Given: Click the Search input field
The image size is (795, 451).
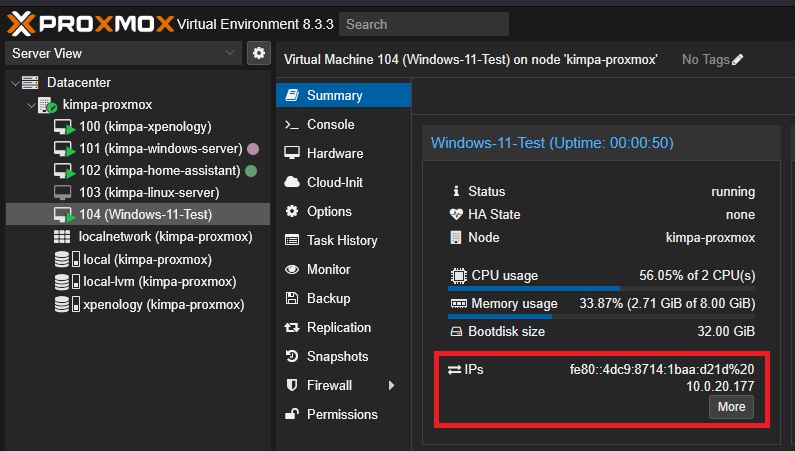Looking at the screenshot, I should 423,24.
